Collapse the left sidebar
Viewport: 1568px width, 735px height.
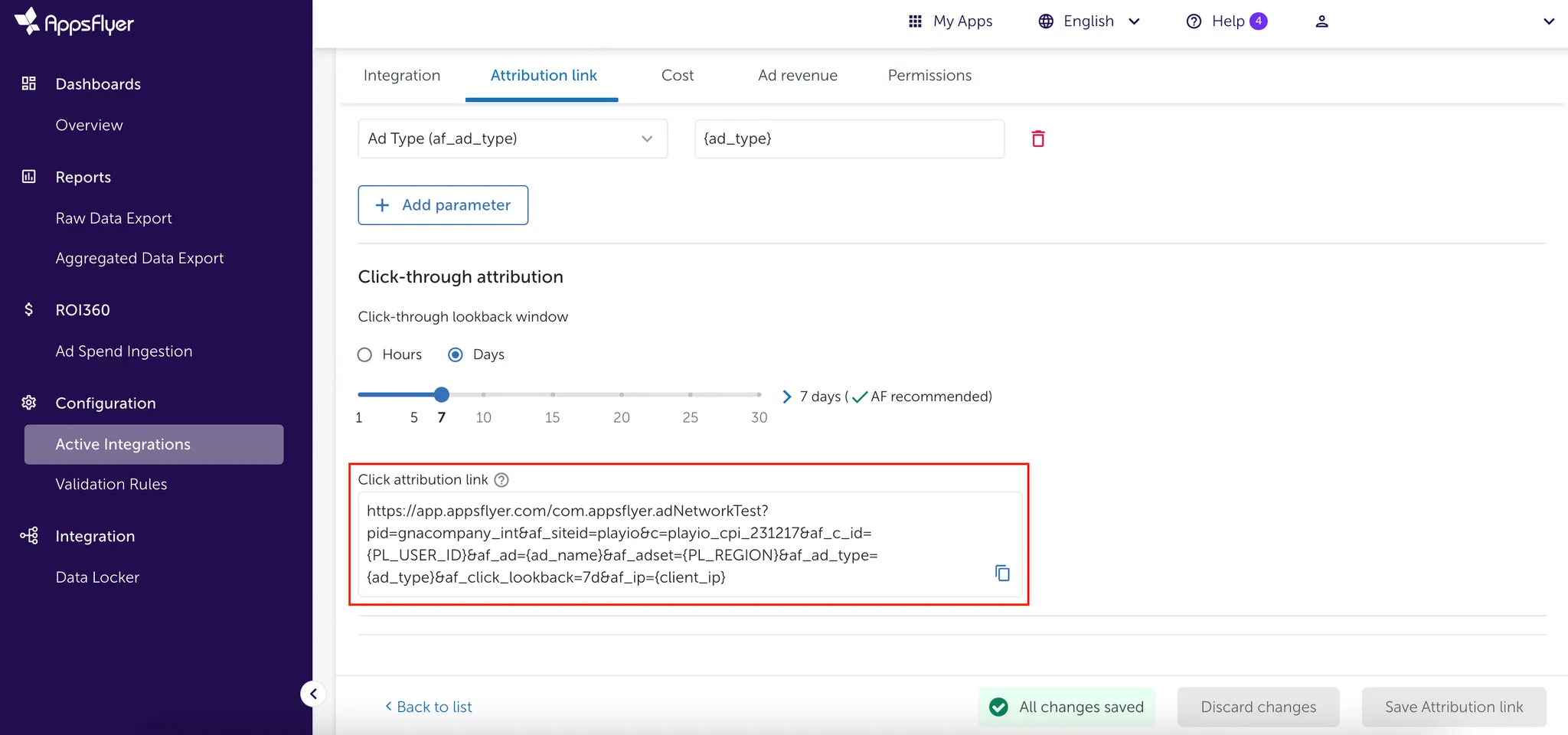pos(312,694)
